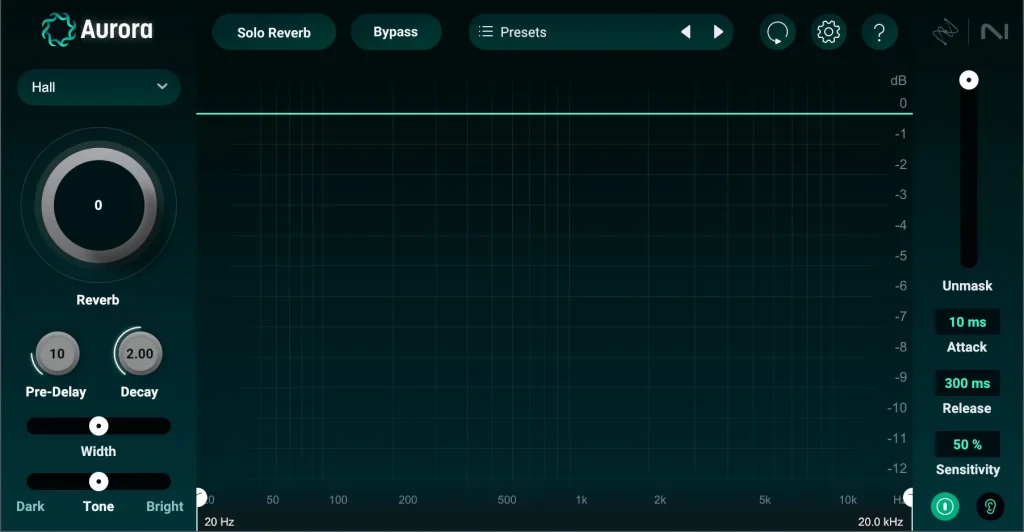
Task: Click the Release 300 ms value field
Action: tap(967, 383)
